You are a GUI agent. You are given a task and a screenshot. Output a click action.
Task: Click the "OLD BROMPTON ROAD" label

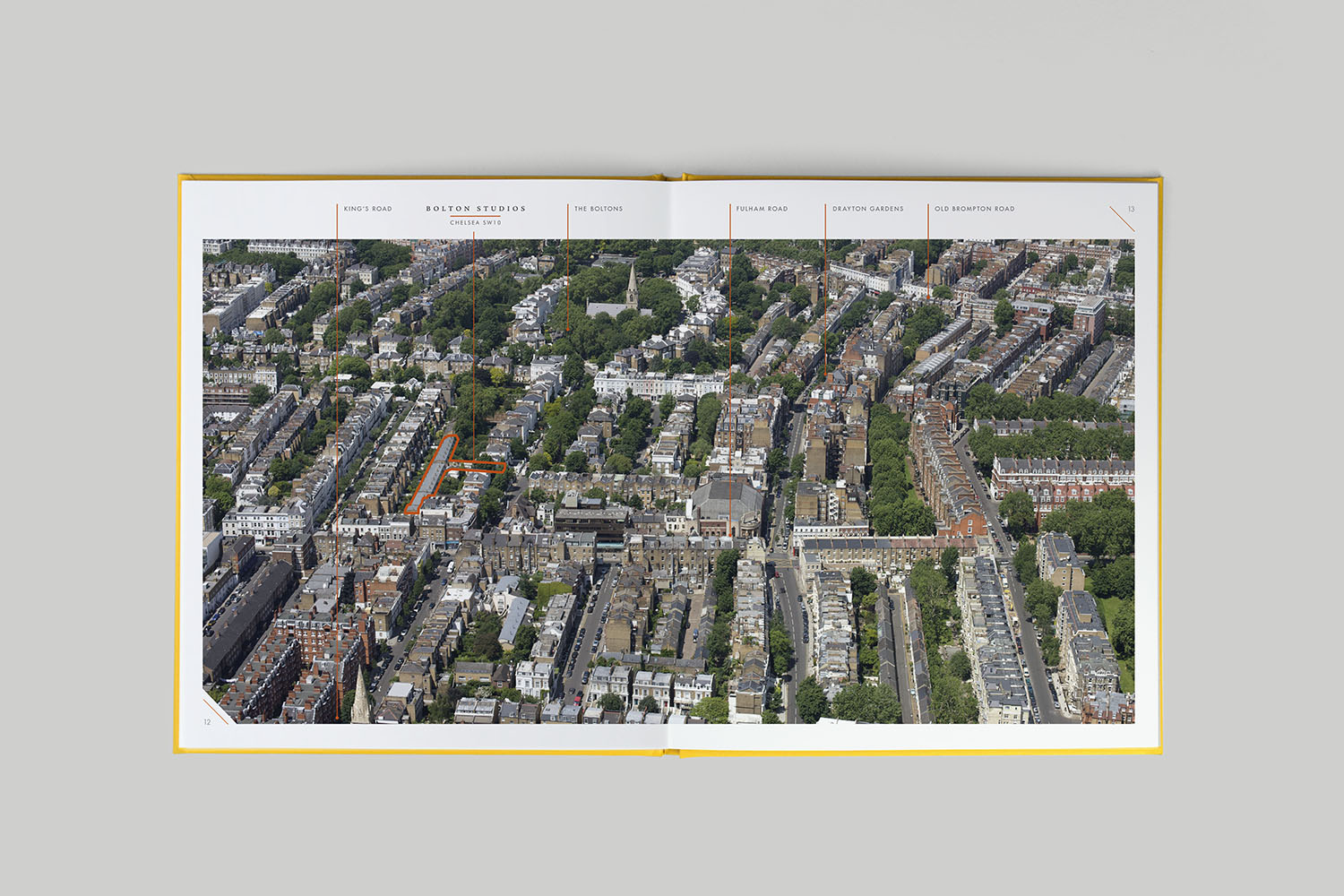975,209
